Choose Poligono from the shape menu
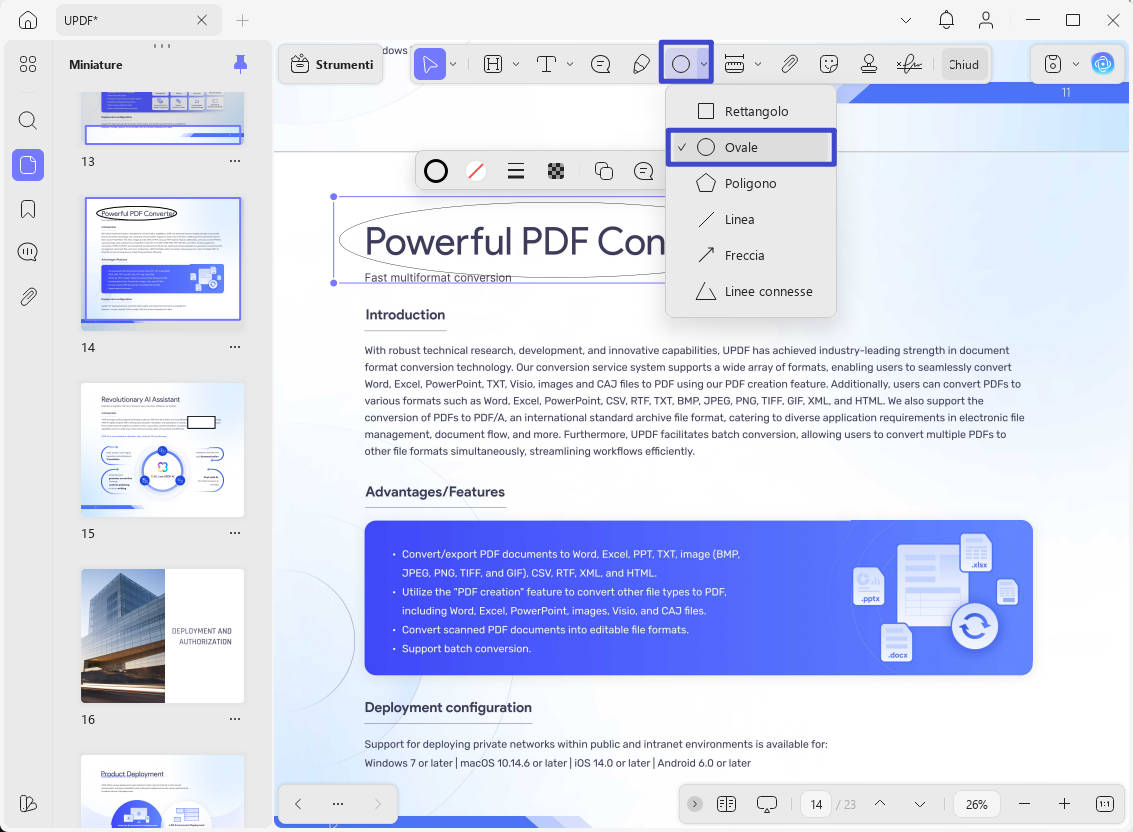This screenshot has height=832, width=1133. [x=750, y=184]
